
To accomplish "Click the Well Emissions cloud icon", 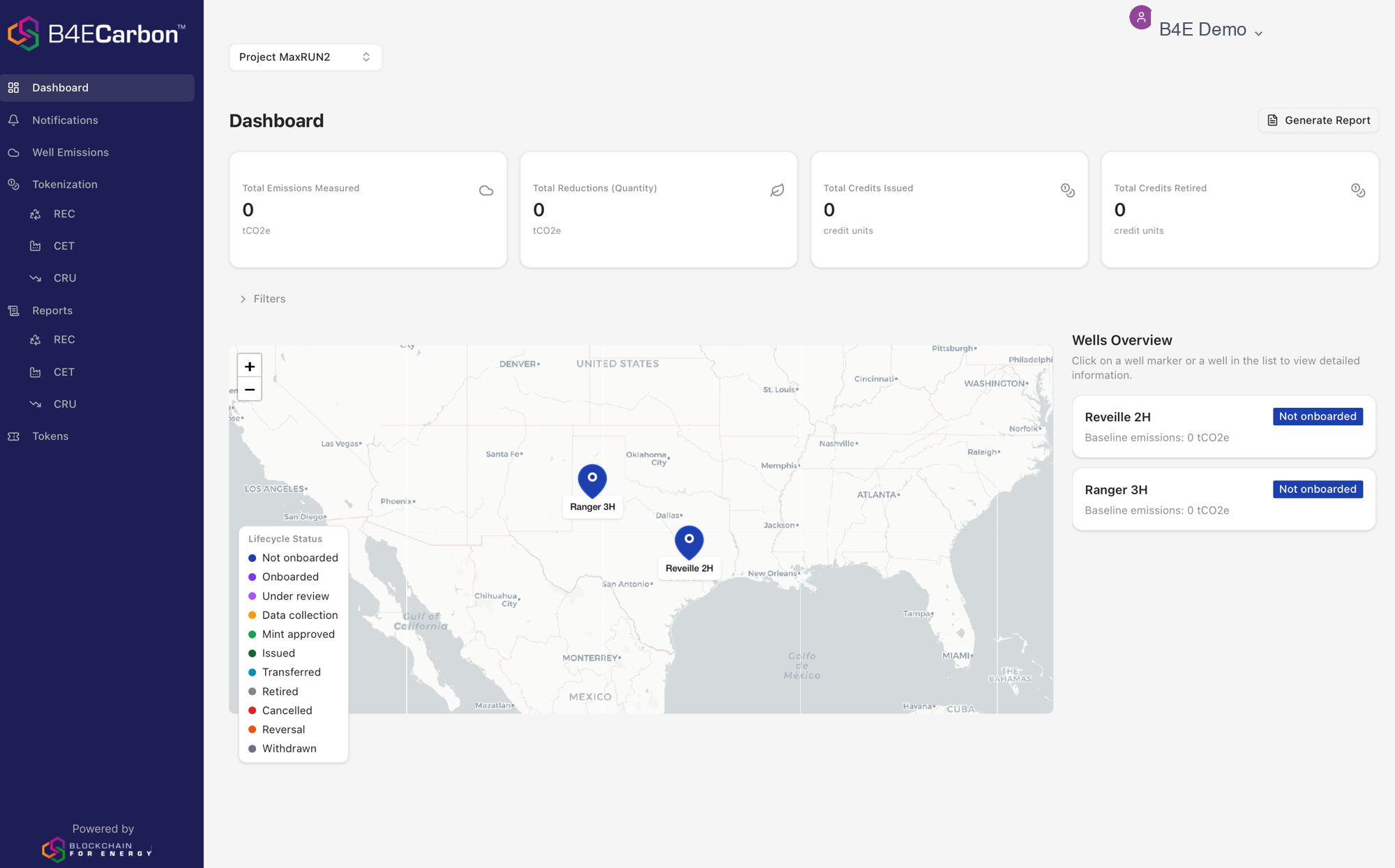I will [14, 152].
